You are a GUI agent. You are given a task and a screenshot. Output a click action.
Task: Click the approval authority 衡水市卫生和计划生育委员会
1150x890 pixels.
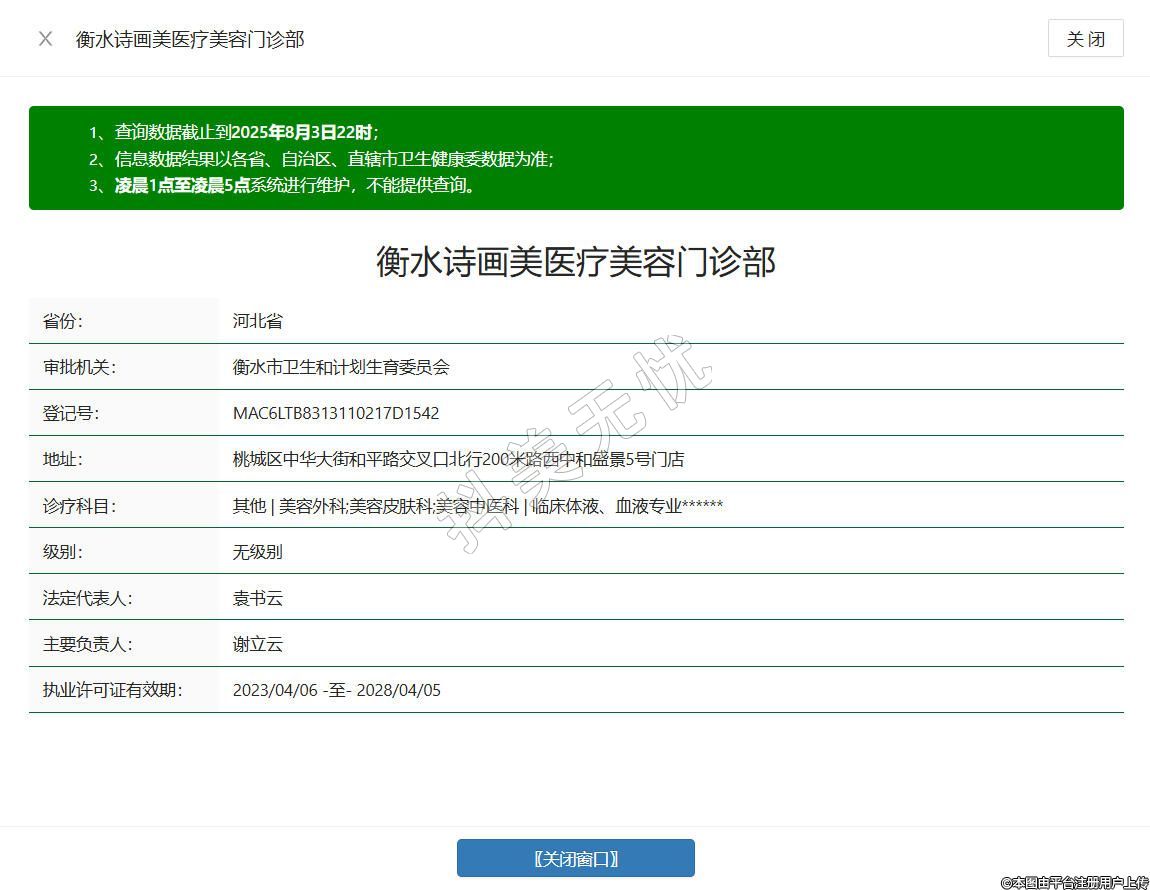tap(341, 367)
